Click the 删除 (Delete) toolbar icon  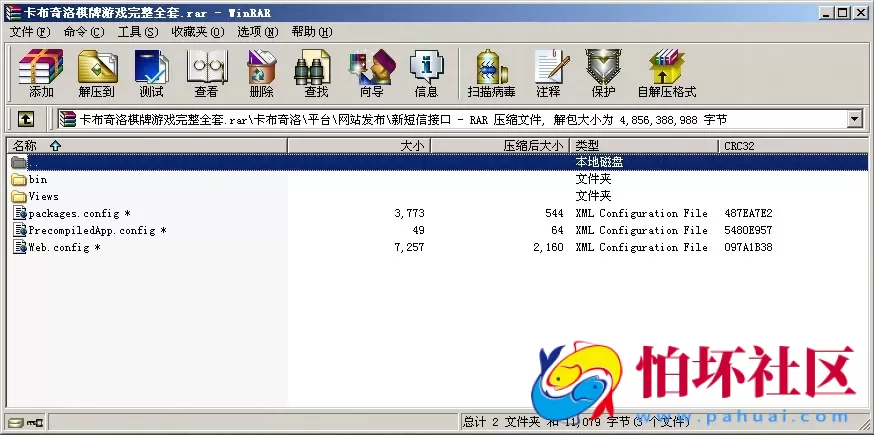[261, 73]
